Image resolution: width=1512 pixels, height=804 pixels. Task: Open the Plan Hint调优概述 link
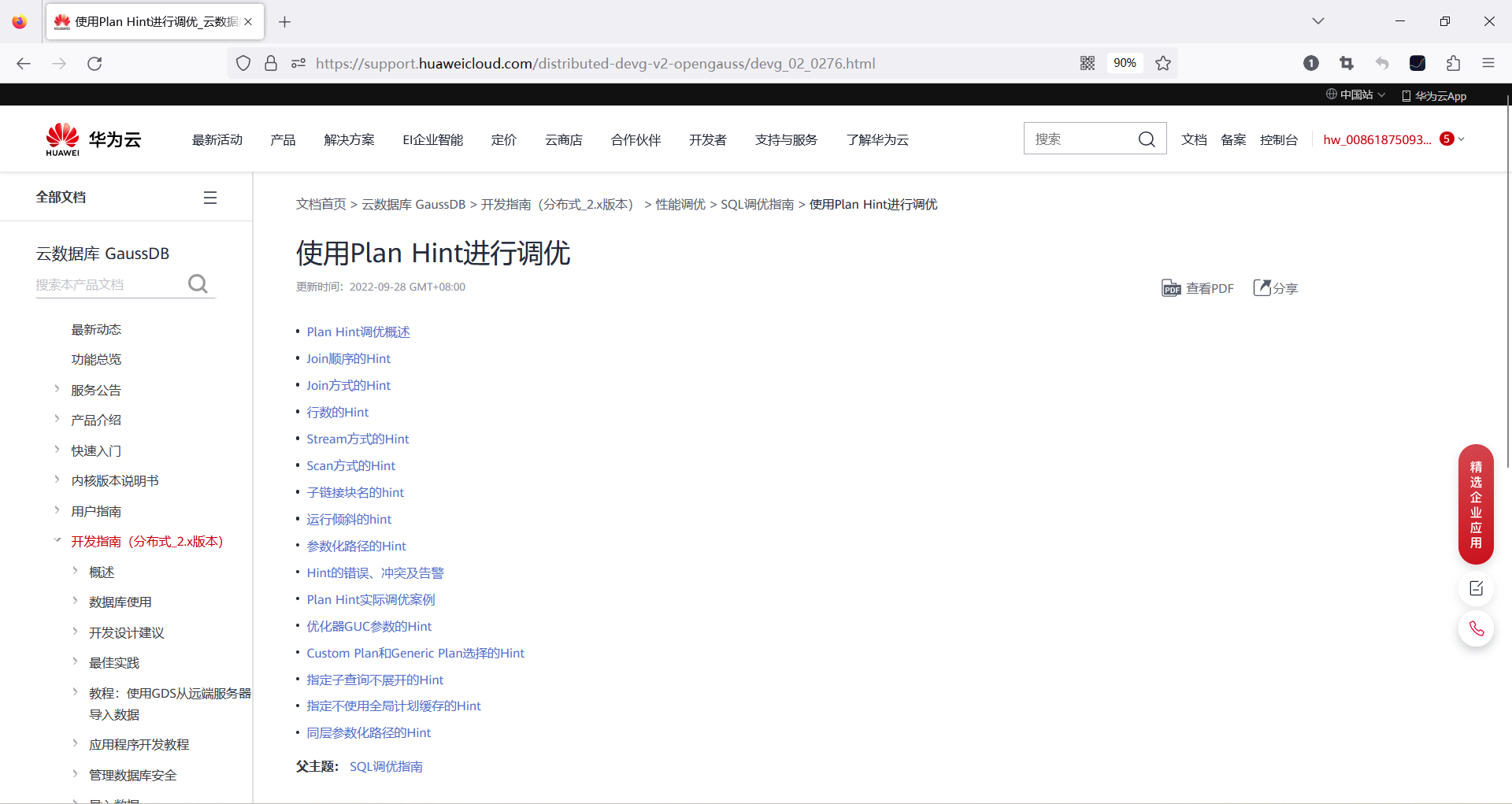(x=358, y=332)
